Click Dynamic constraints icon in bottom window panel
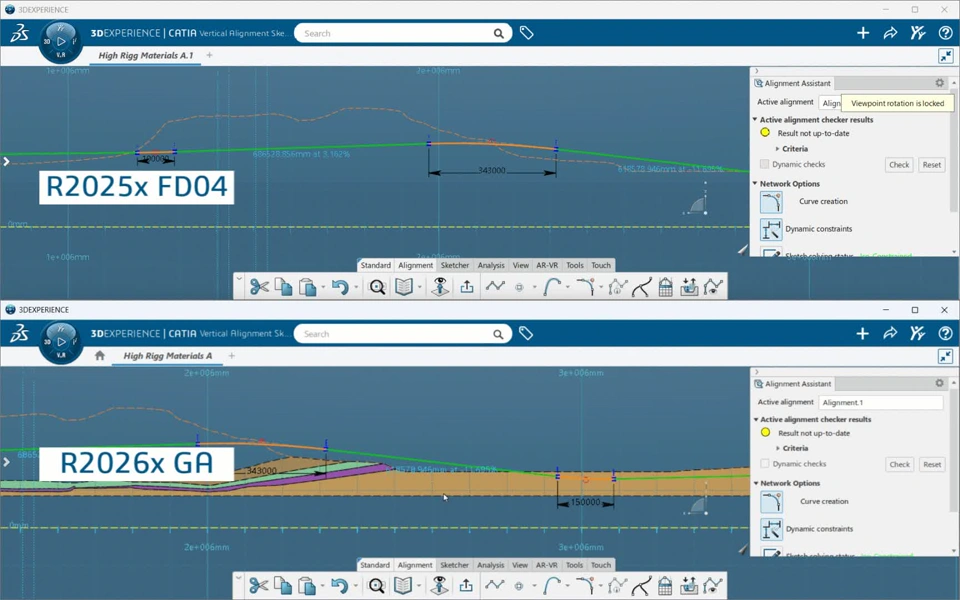 tap(771, 529)
